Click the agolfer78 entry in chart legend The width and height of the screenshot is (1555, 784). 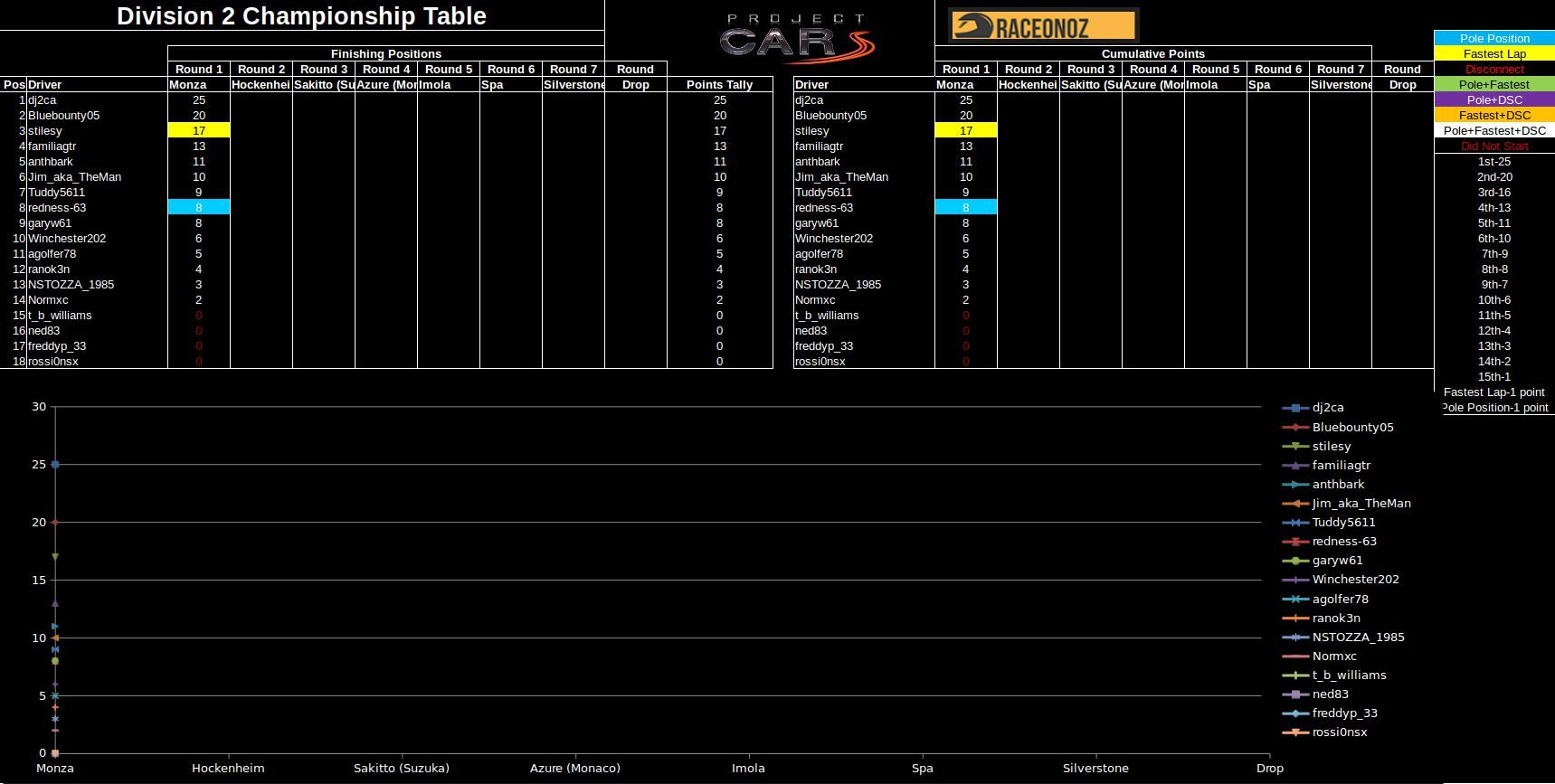pos(1325,599)
